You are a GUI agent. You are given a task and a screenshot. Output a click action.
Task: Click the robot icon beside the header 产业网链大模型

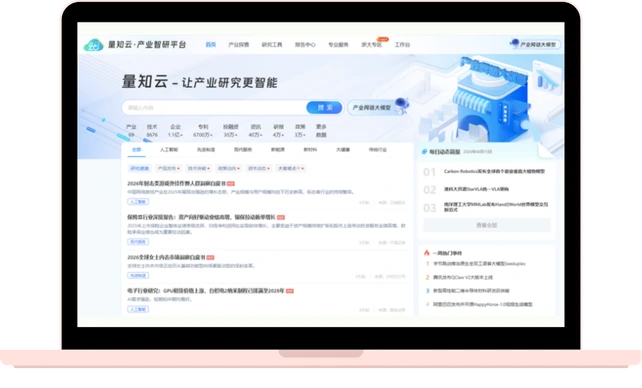pyautogui.click(x=514, y=43)
